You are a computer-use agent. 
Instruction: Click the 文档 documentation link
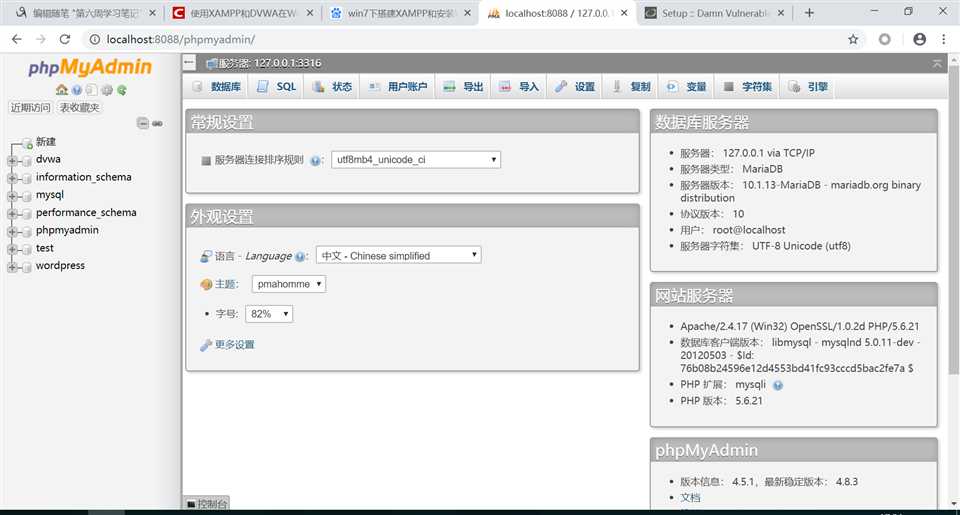click(x=690, y=497)
